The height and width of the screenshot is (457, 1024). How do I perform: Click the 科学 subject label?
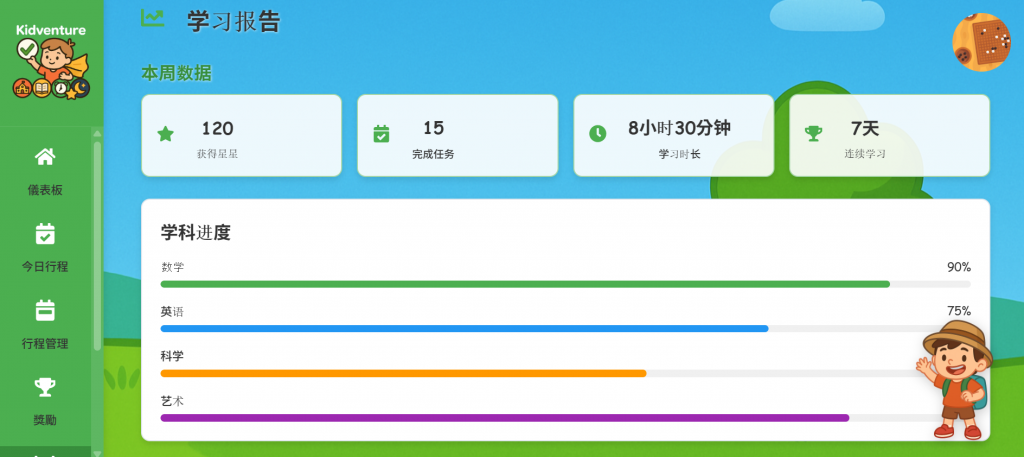coord(172,356)
